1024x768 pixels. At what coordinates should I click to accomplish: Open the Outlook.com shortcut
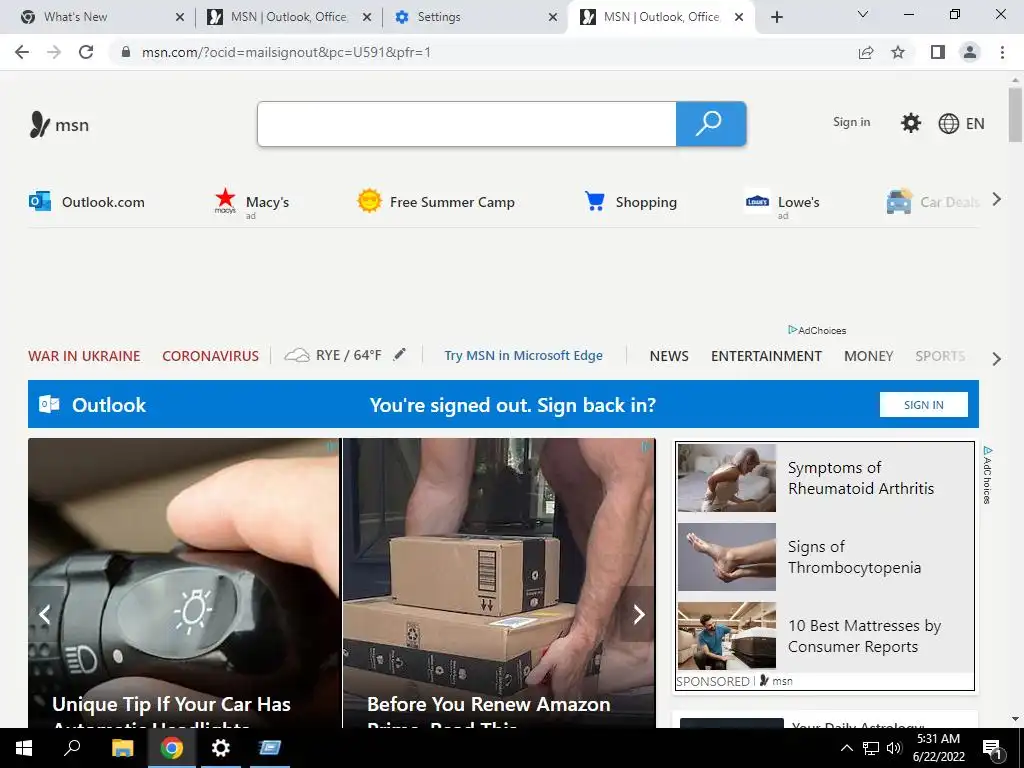pyautogui.click(x=87, y=202)
